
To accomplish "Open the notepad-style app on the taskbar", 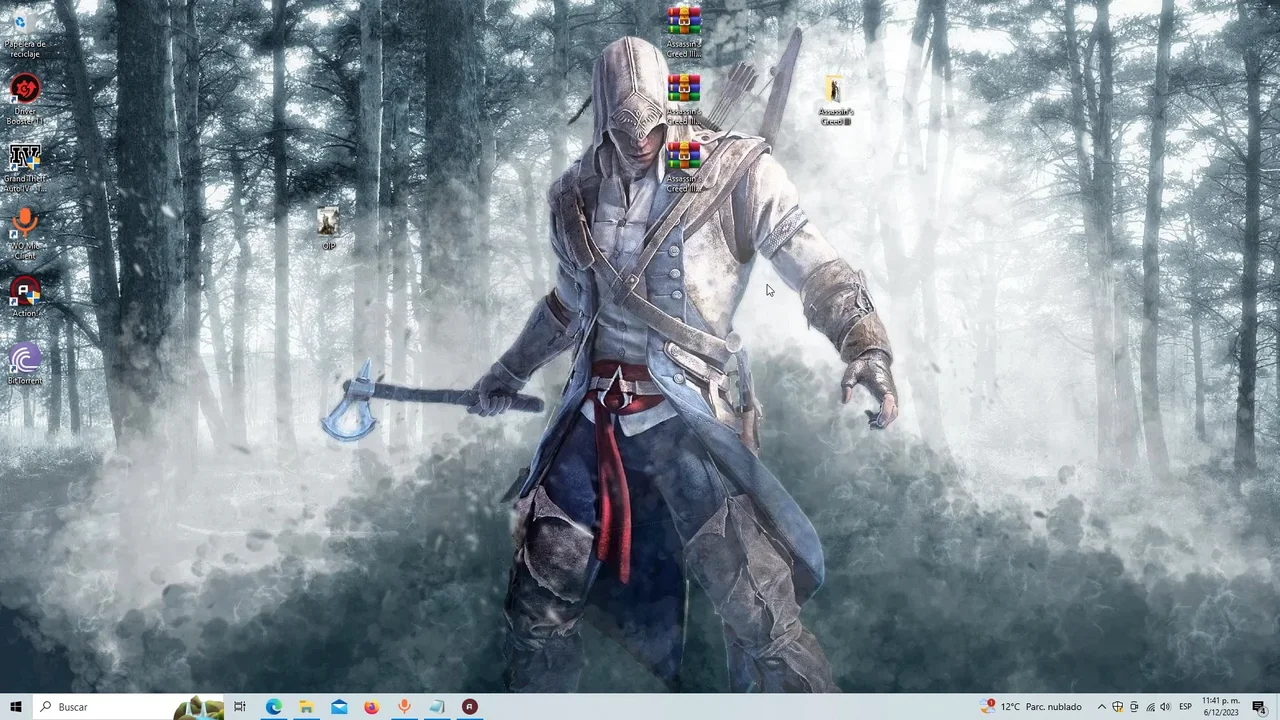I will point(437,707).
